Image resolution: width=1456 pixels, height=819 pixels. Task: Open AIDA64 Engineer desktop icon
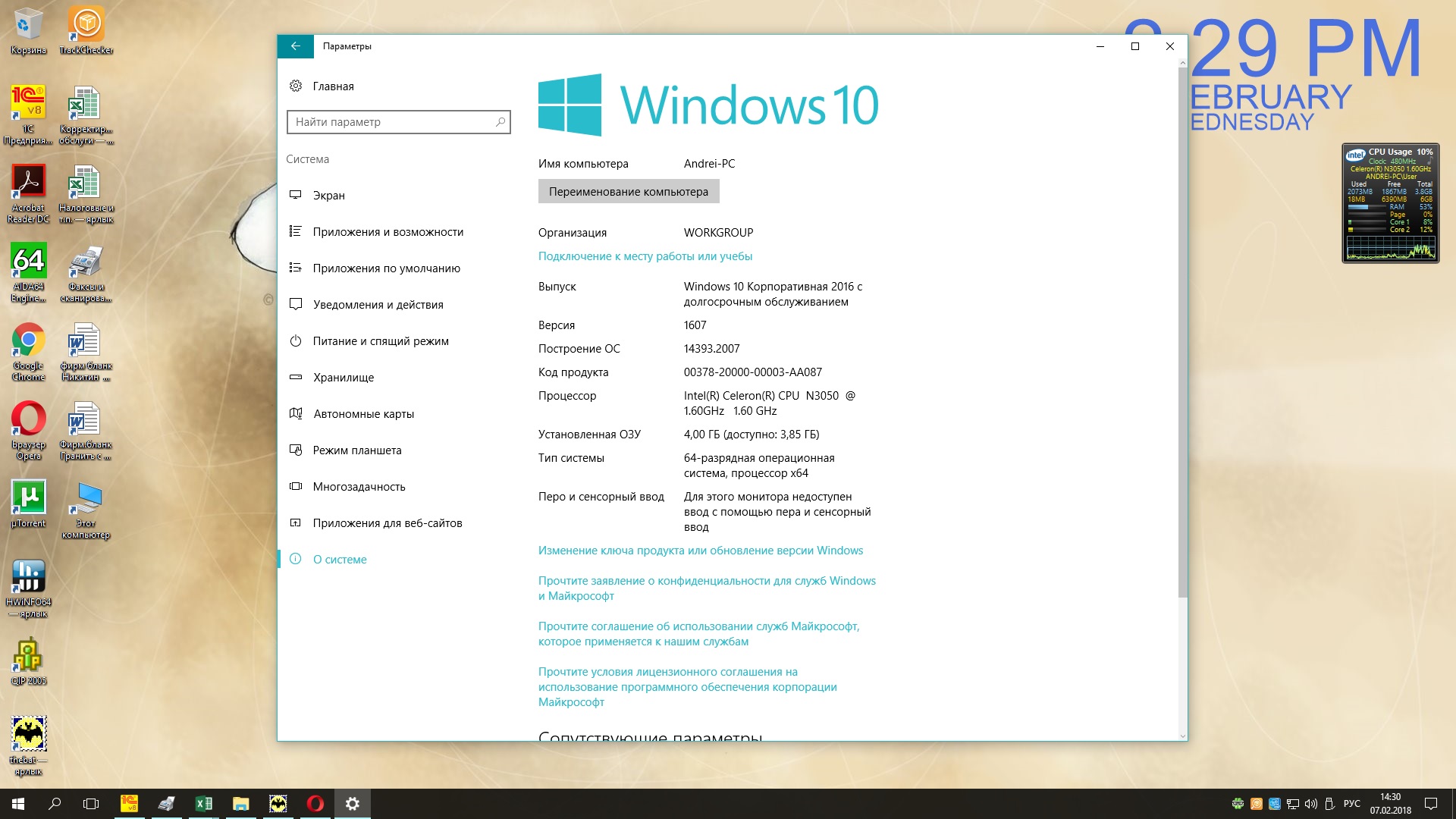click(29, 273)
